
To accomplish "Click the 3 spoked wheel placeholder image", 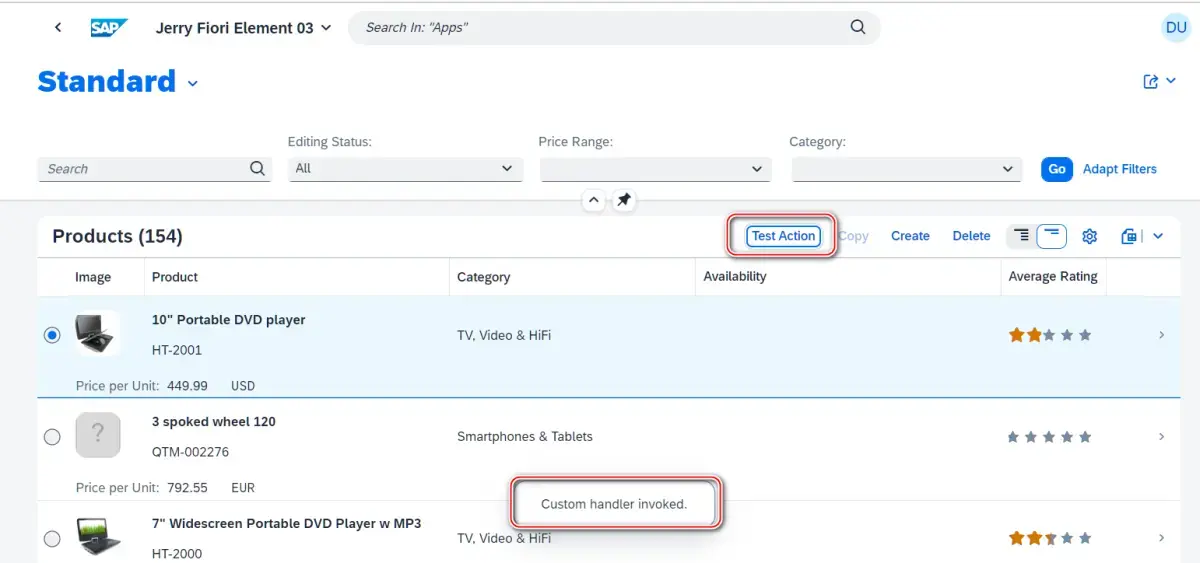I will click(x=98, y=435).
